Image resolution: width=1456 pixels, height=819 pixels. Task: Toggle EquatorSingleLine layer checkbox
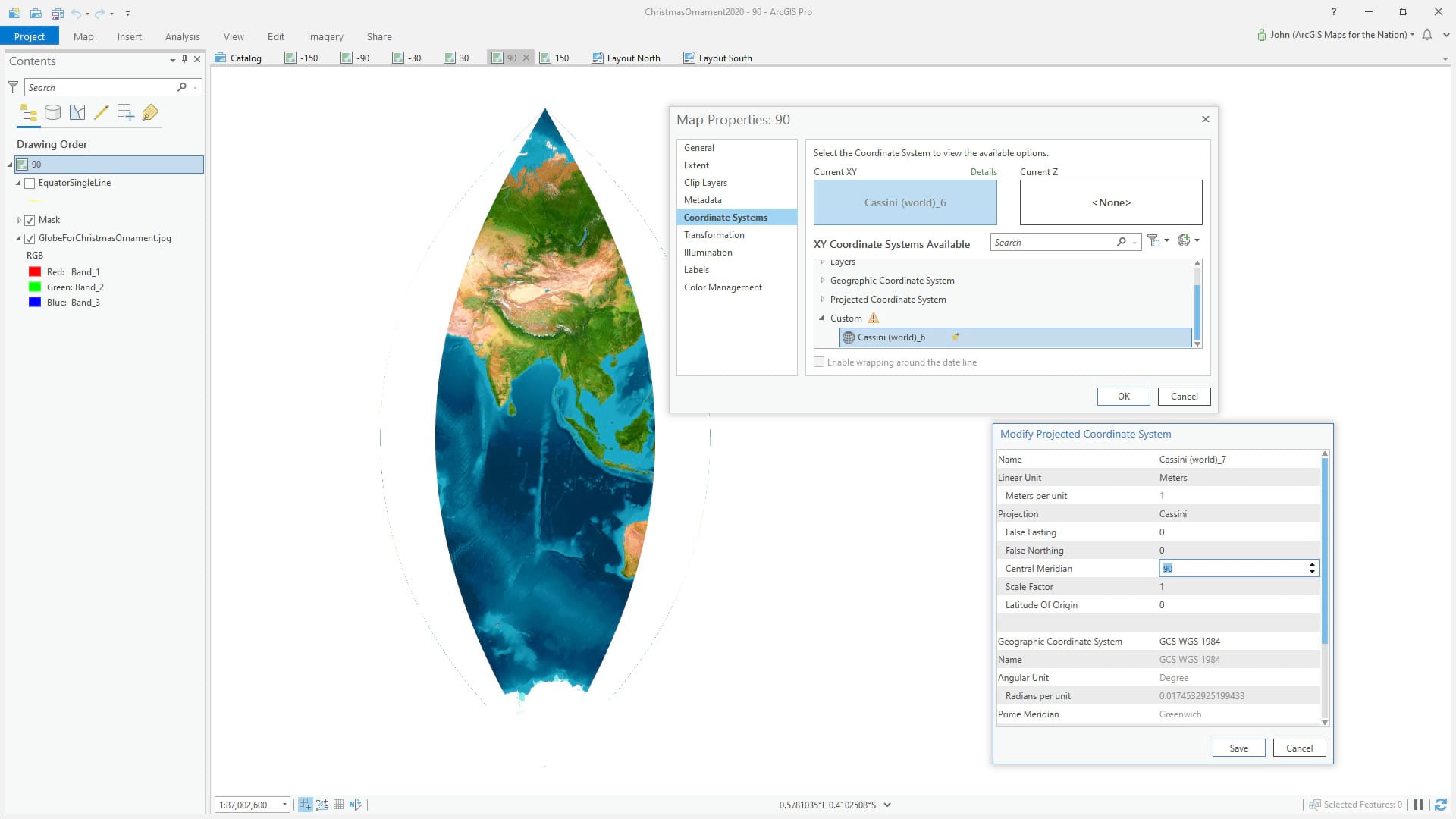coord(30,183)
